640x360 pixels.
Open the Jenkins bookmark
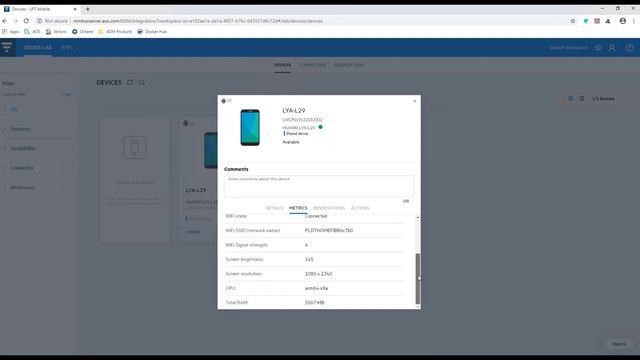pos(56,31)
